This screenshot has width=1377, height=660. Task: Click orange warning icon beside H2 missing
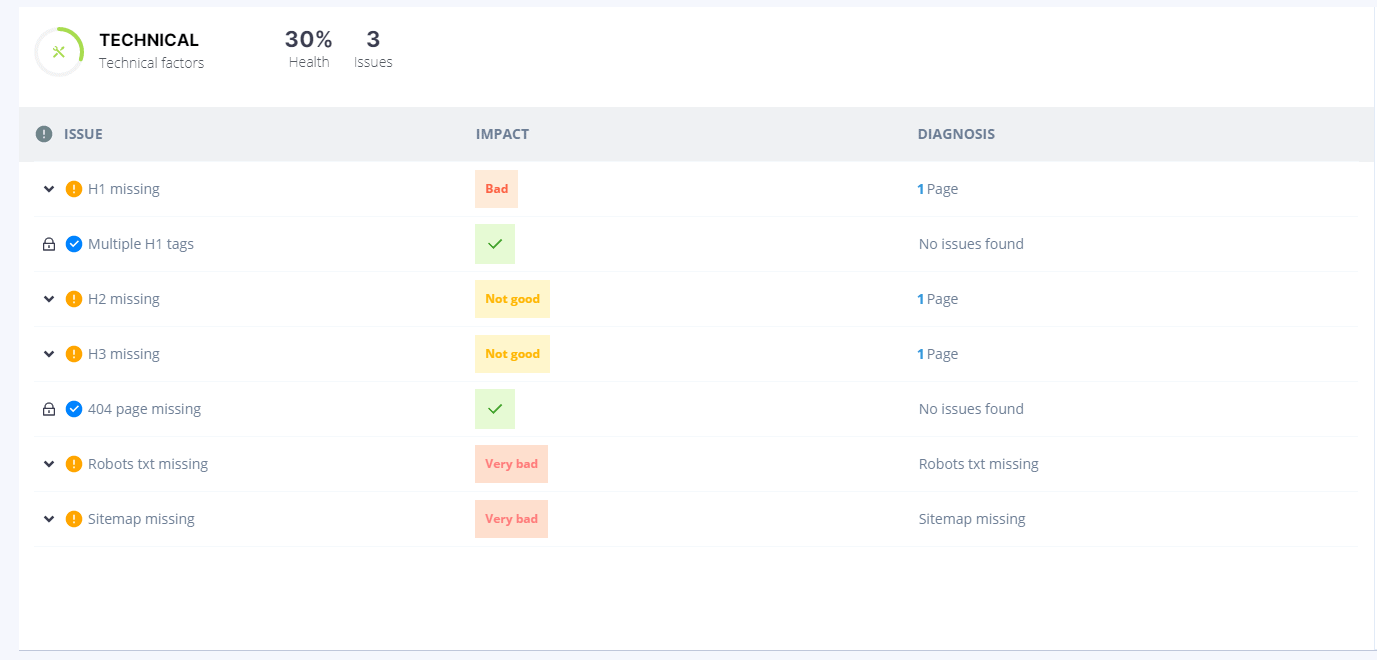[74, 299]
